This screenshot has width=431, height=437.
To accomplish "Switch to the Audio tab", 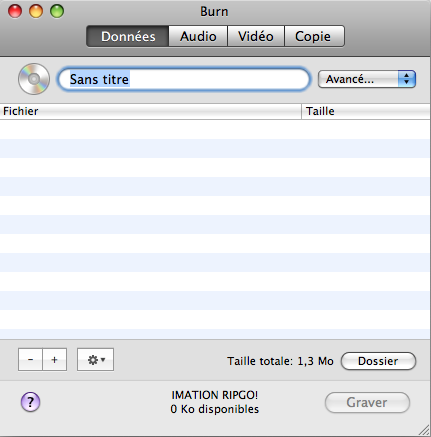I will 198,36.
